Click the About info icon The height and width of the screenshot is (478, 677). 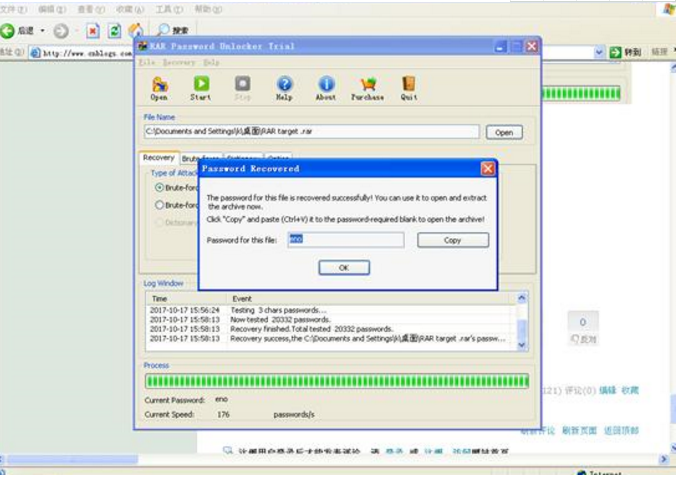[x=326, y=88]
